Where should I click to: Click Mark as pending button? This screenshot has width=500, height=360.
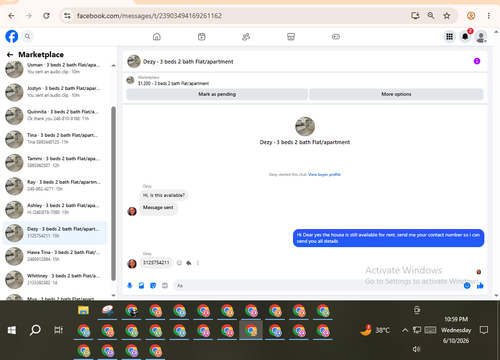pos(217,94)
